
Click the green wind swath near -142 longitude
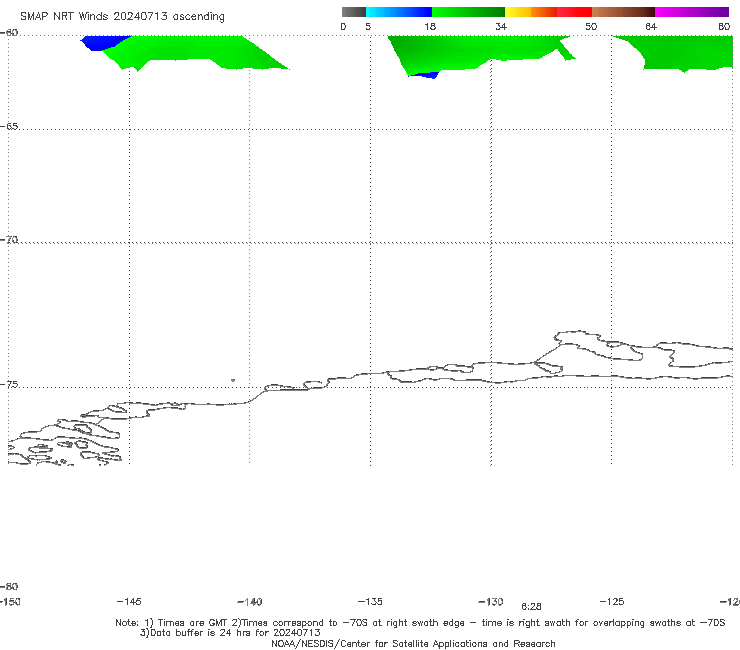coord(189,50)
